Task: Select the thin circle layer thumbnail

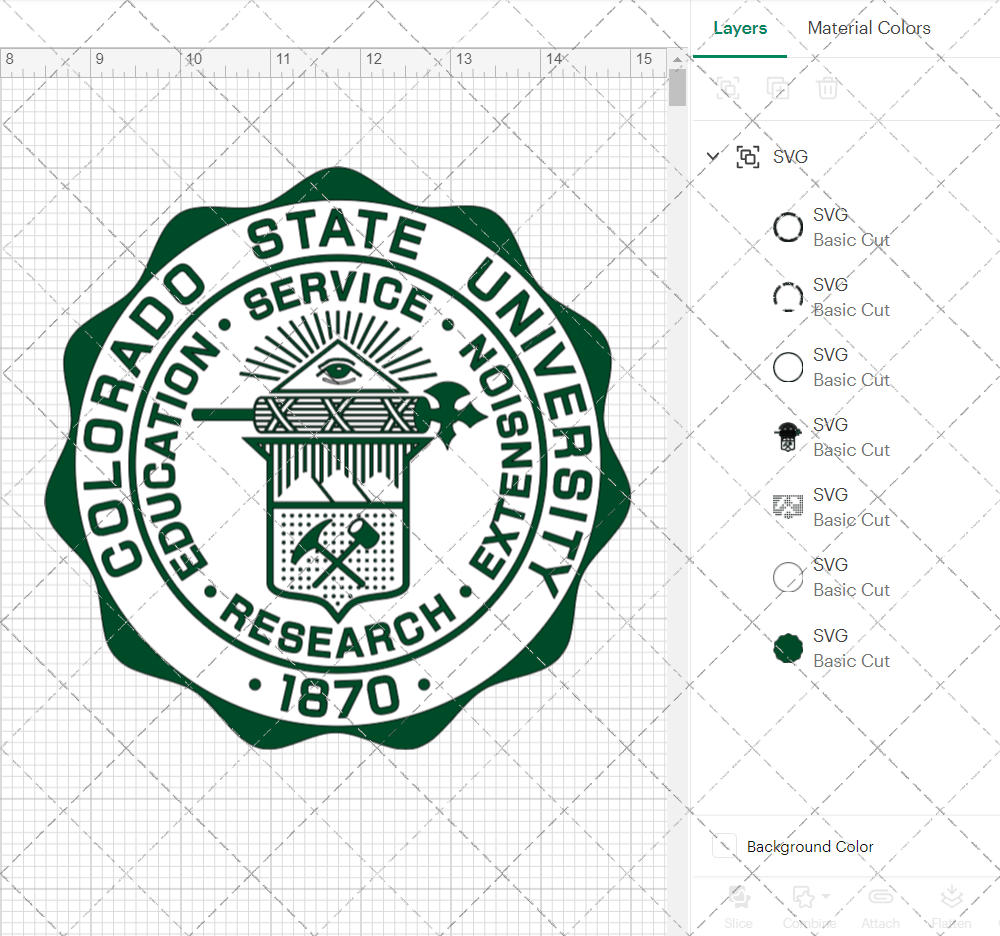Action: coord(788,367)
